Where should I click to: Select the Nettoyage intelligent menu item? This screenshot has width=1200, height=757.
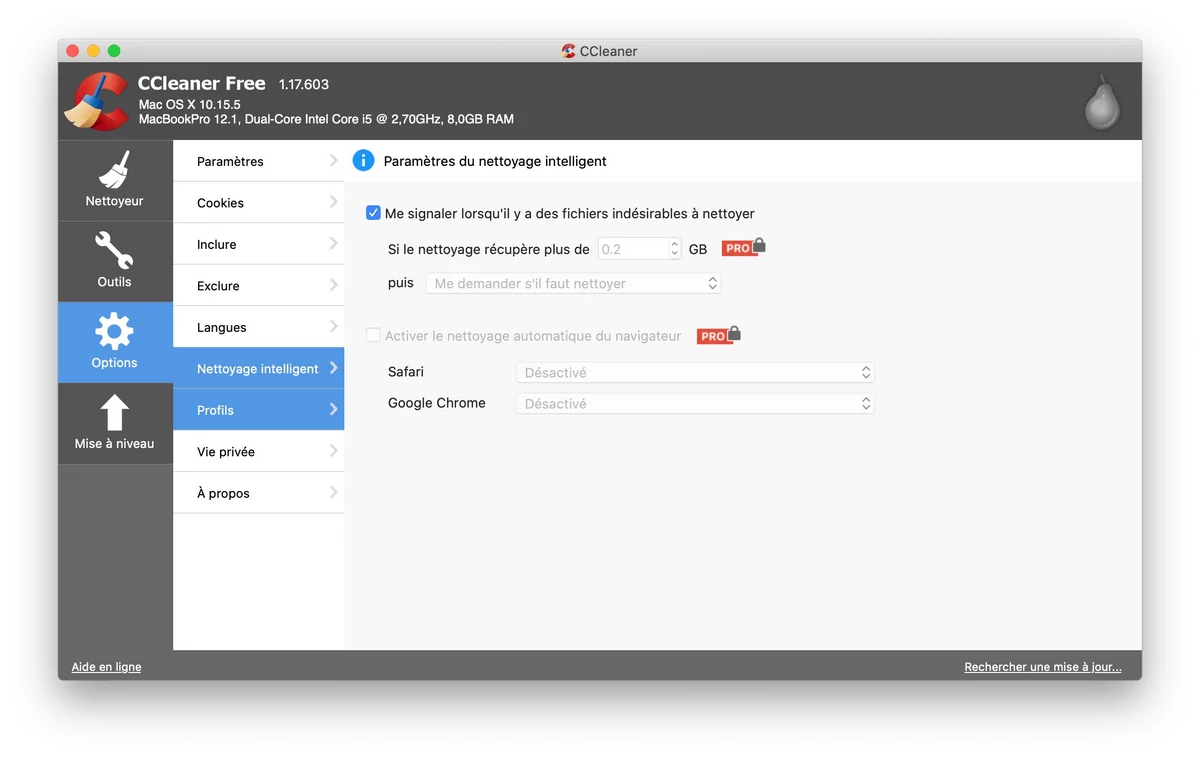259,369
